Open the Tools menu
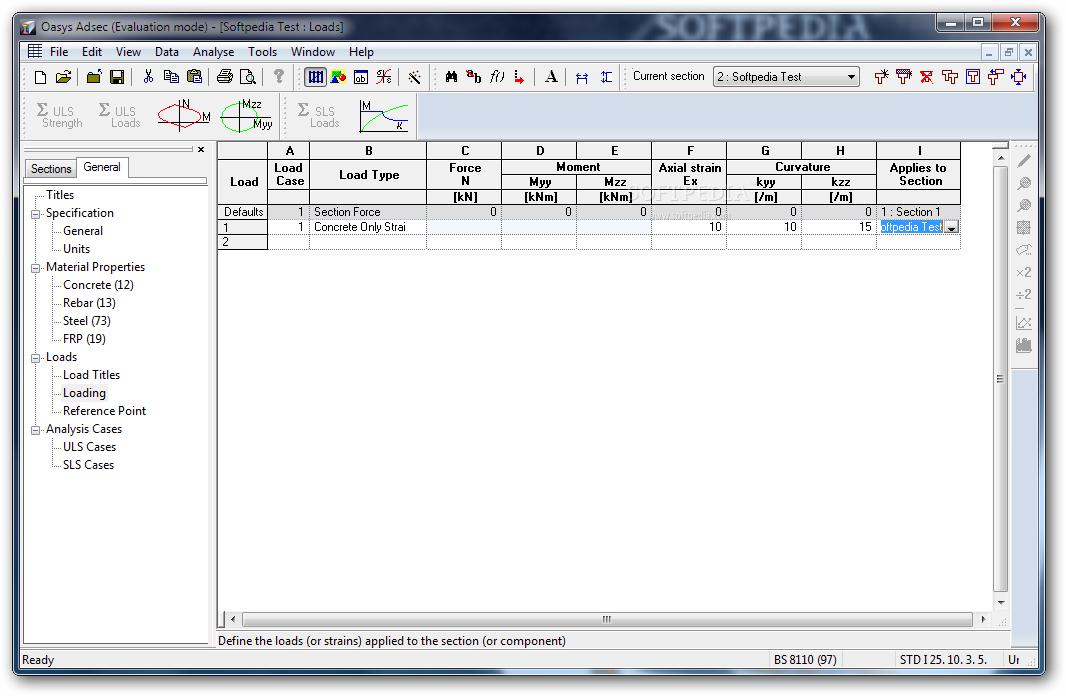 262,52
